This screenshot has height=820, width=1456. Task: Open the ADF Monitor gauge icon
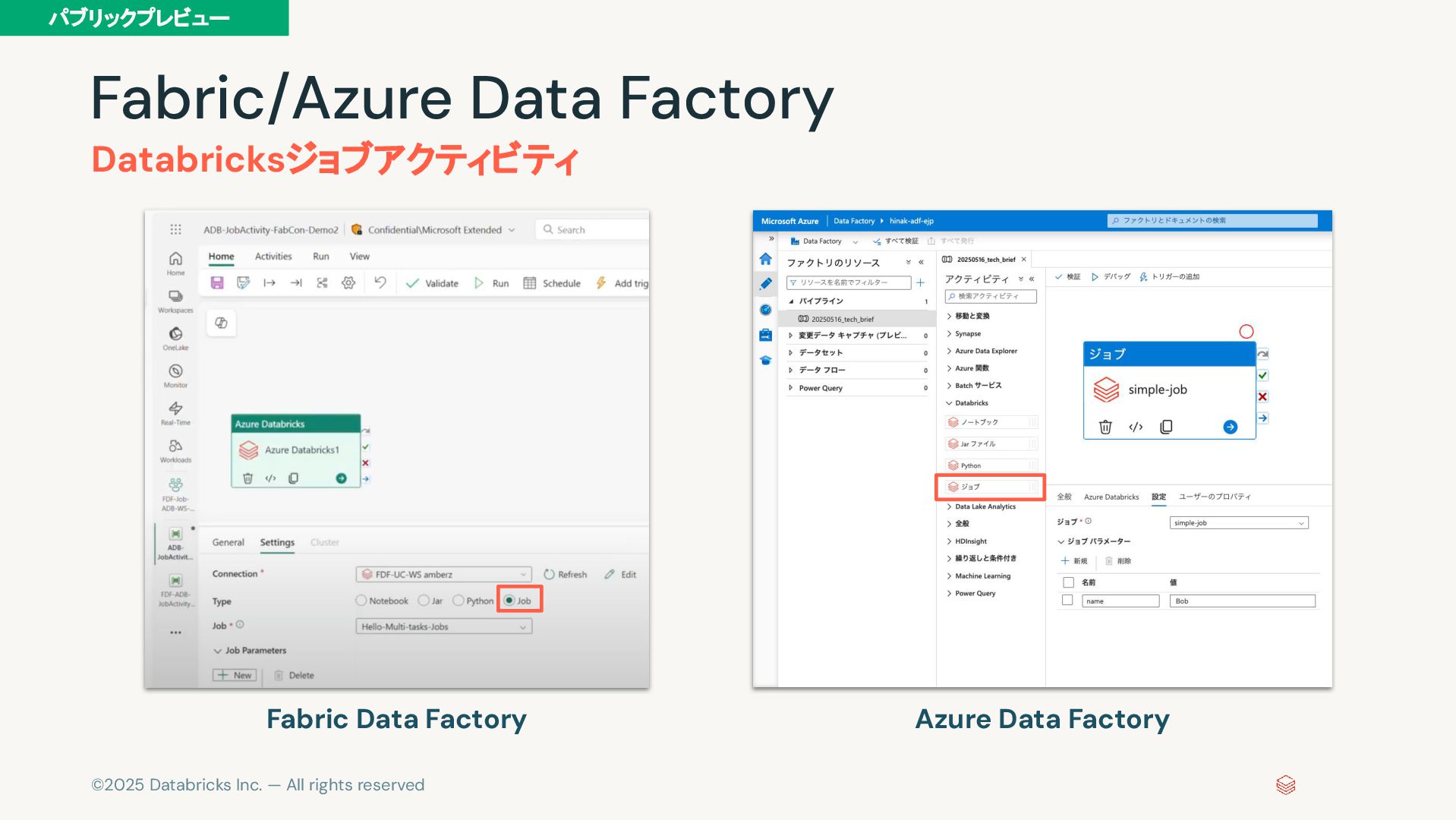(765, 310)
